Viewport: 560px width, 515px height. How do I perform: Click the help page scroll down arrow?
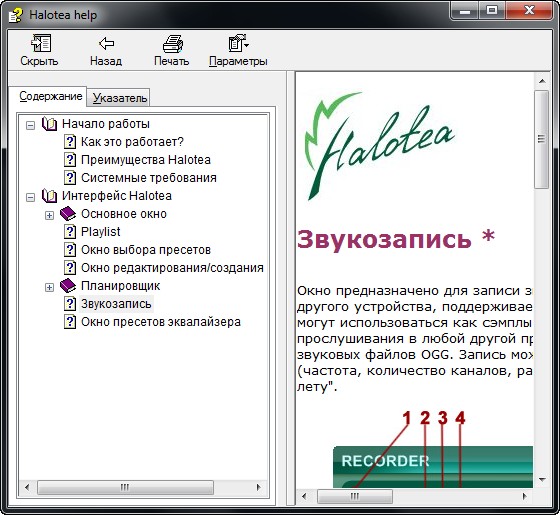[542, 480]
